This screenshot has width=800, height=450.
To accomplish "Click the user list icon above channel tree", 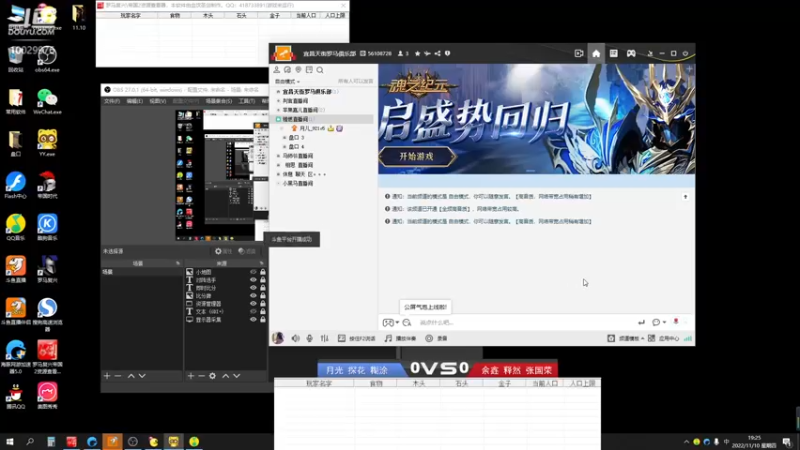I will 277,70.
